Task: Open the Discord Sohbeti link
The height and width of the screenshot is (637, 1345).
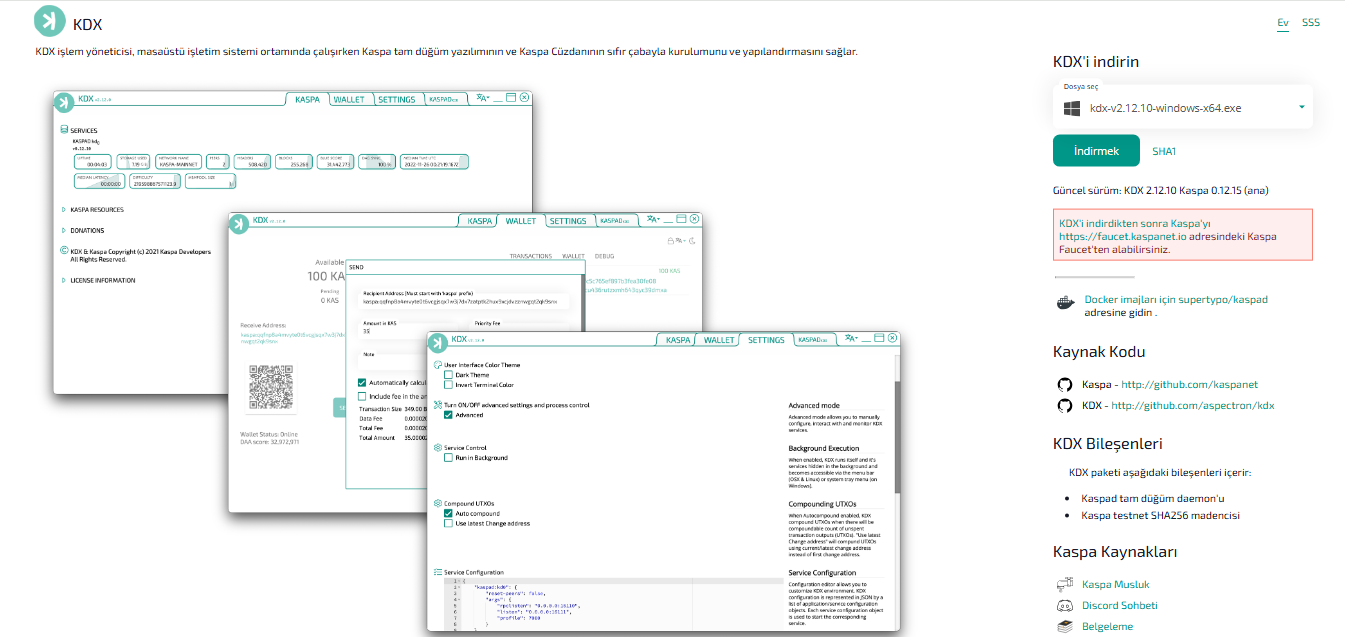Action: 1119,605
